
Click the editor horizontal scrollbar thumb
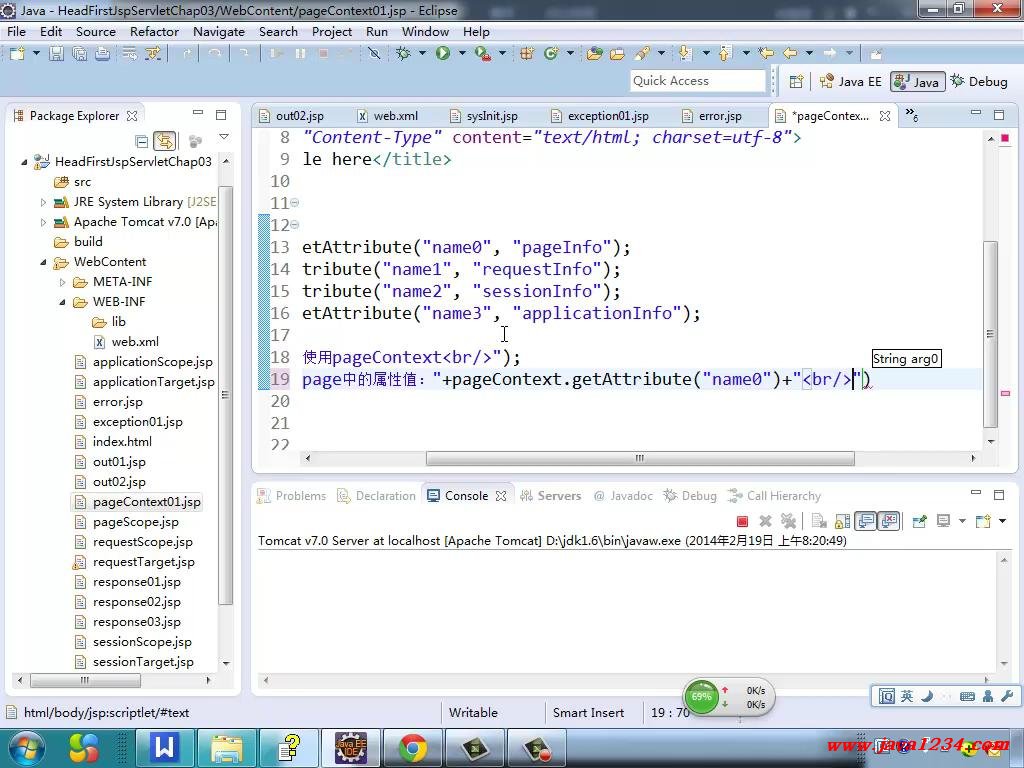click(x=640, y=459)
